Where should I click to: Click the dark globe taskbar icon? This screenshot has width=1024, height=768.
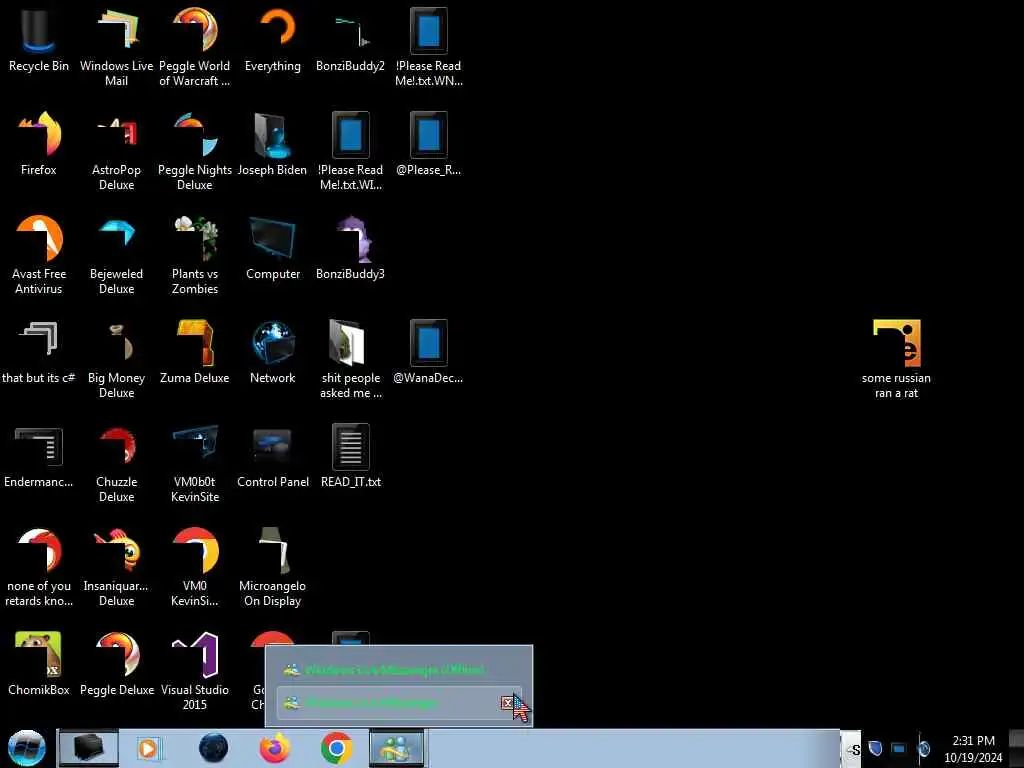pyautogui.click(x=214, y=748)
